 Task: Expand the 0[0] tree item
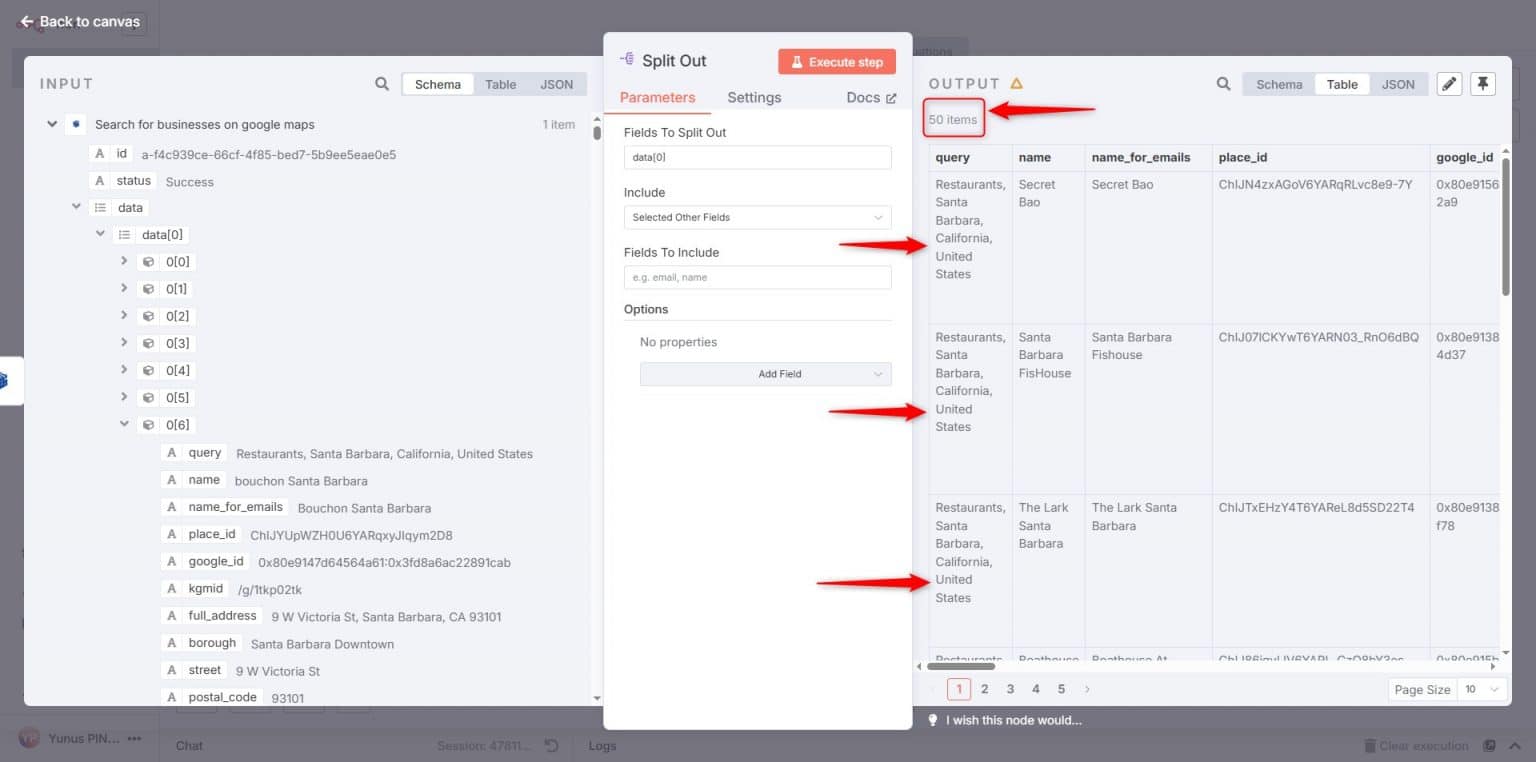tap(124, 262)
